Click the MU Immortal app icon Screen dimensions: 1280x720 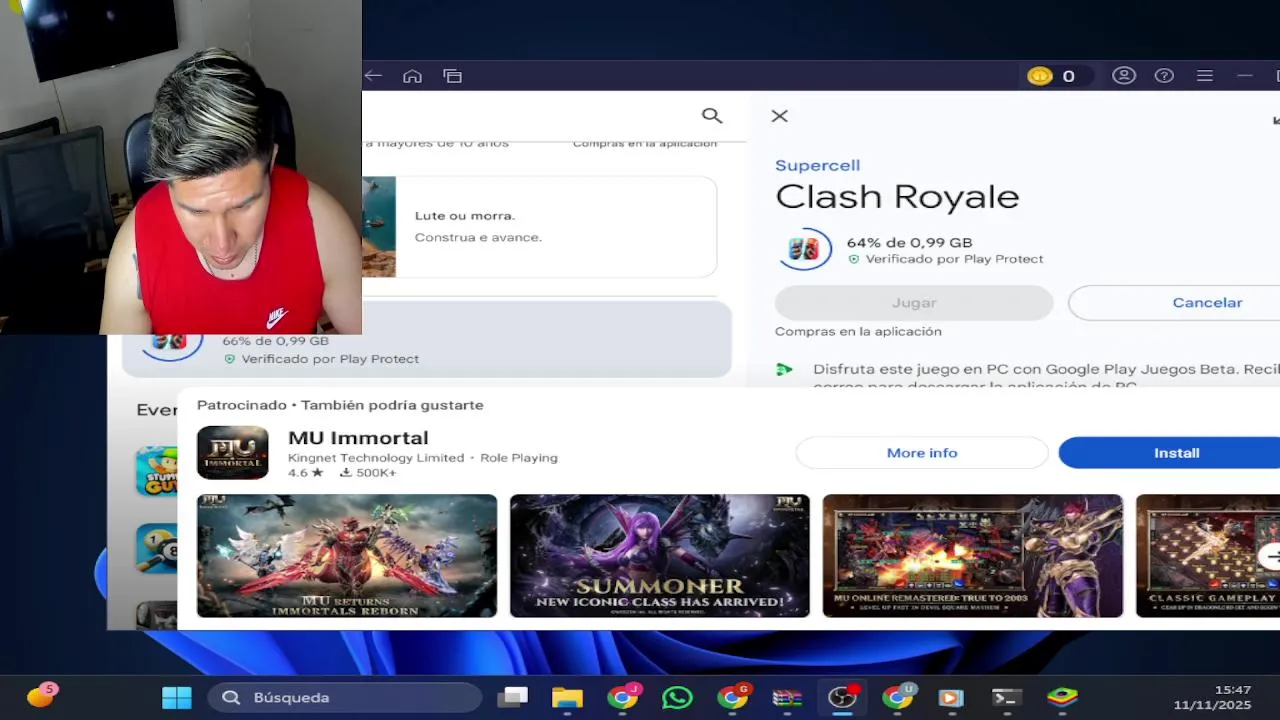click(233, 453)
